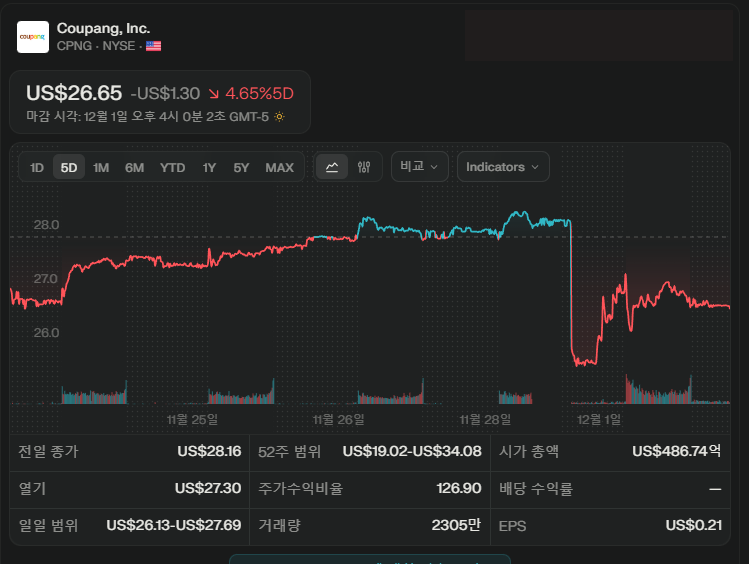Image resolution: width=749 pixels, height=564 pixels.
Task: Click the 11월 25일 date axis label
Action: (x=193, y=420)
